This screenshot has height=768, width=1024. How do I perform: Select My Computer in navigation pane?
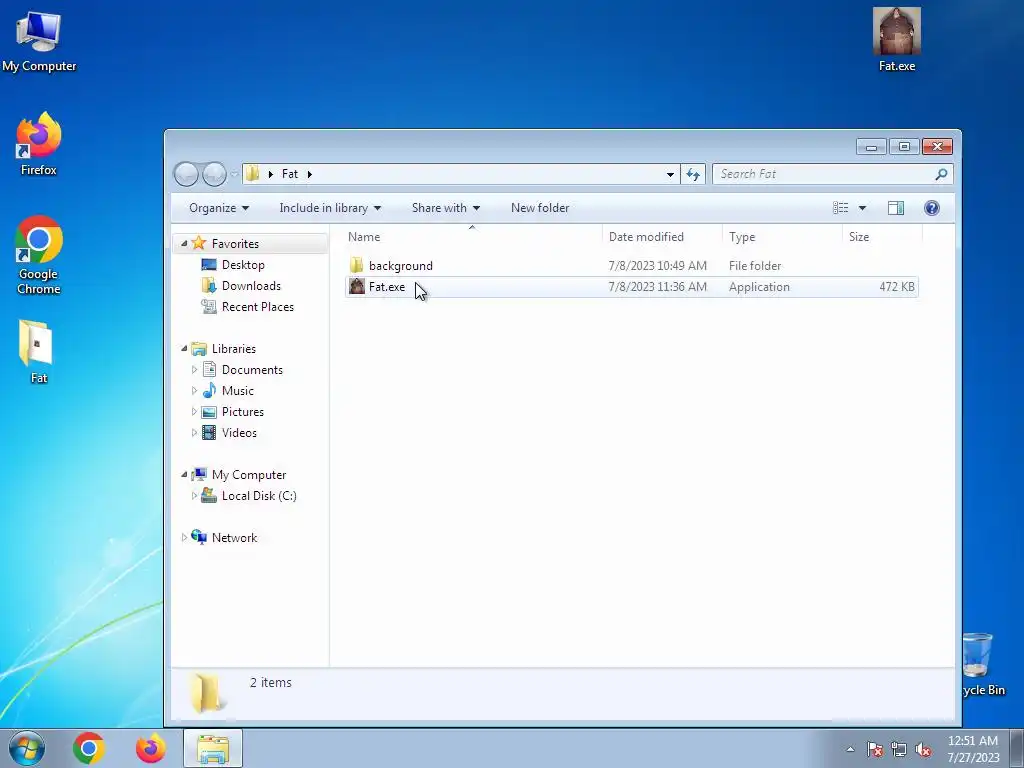[249, 475]
